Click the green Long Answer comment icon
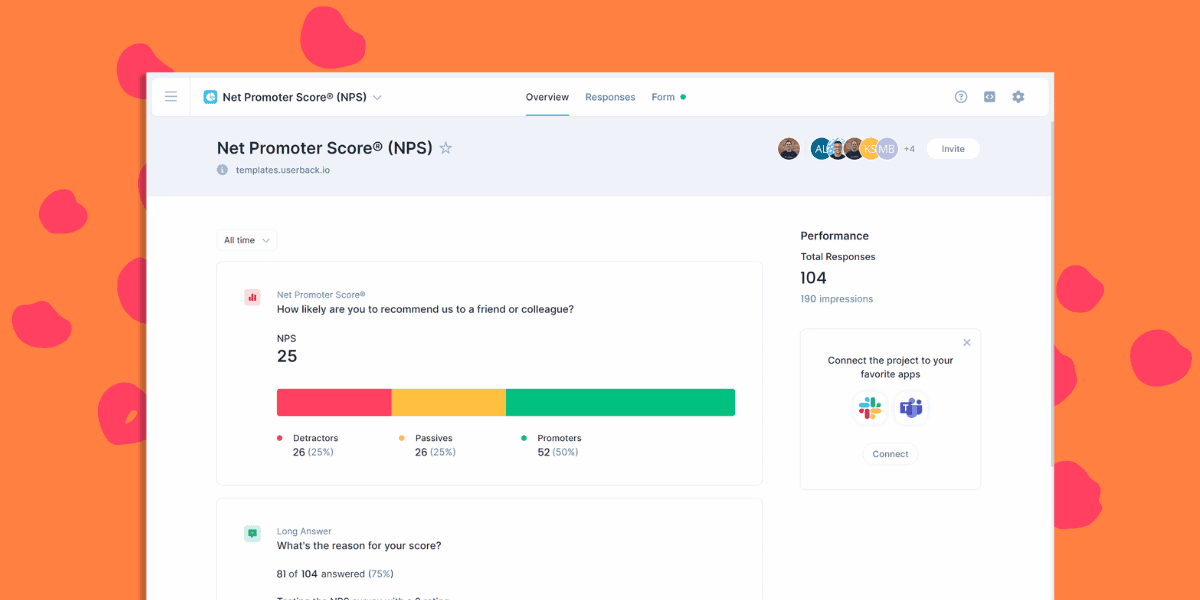 point(252,533)
